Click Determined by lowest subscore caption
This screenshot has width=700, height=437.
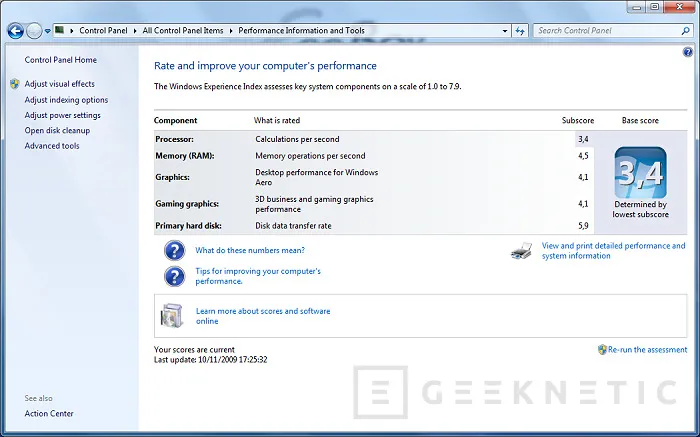tap(640, 209)
